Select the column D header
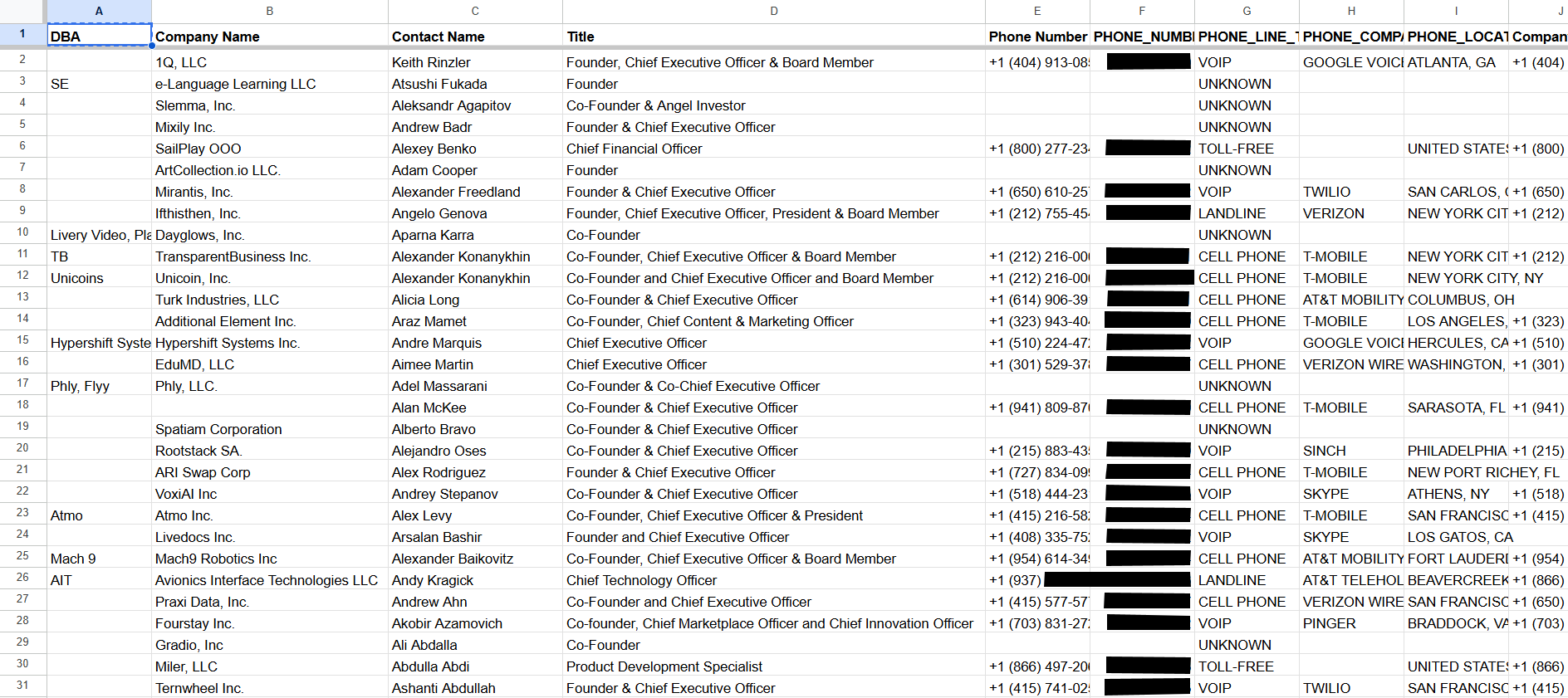Viewport: 1568px width, 698px height. coord(773,11)
